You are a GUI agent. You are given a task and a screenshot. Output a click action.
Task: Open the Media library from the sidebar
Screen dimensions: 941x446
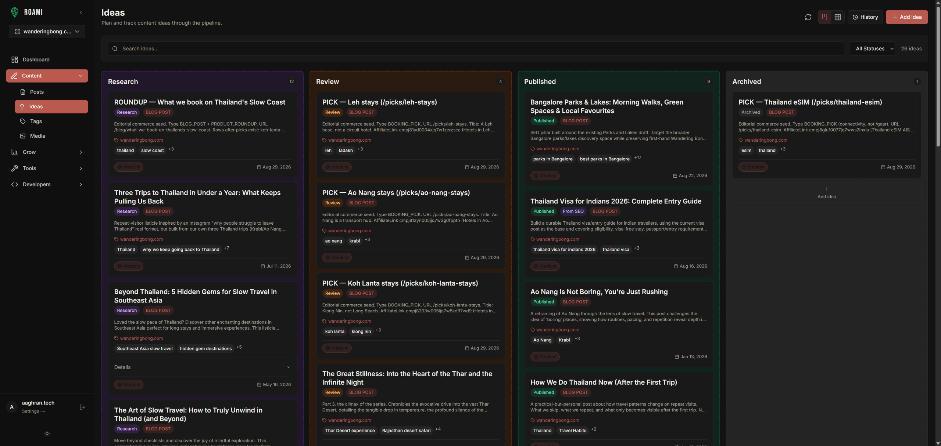37,136
